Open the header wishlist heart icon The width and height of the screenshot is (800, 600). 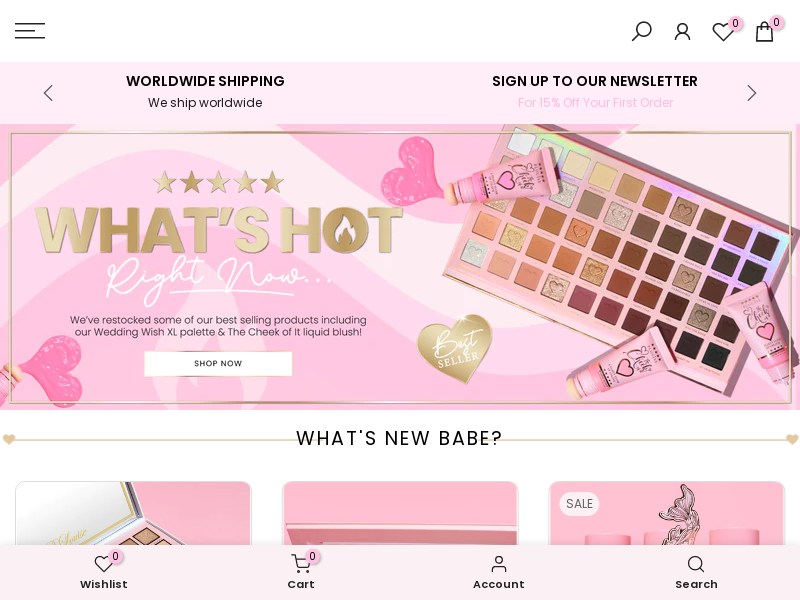pyautogui.click(x=723, y=32)
